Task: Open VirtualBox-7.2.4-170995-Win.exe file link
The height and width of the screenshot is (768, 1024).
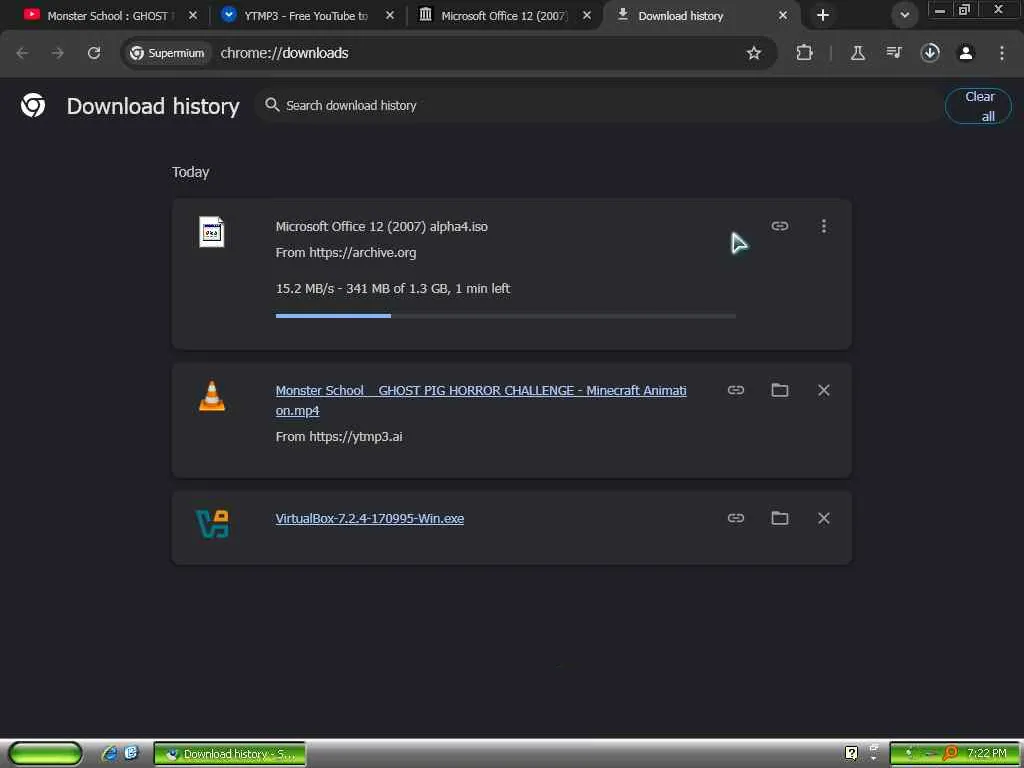Action: click(370, 519)
